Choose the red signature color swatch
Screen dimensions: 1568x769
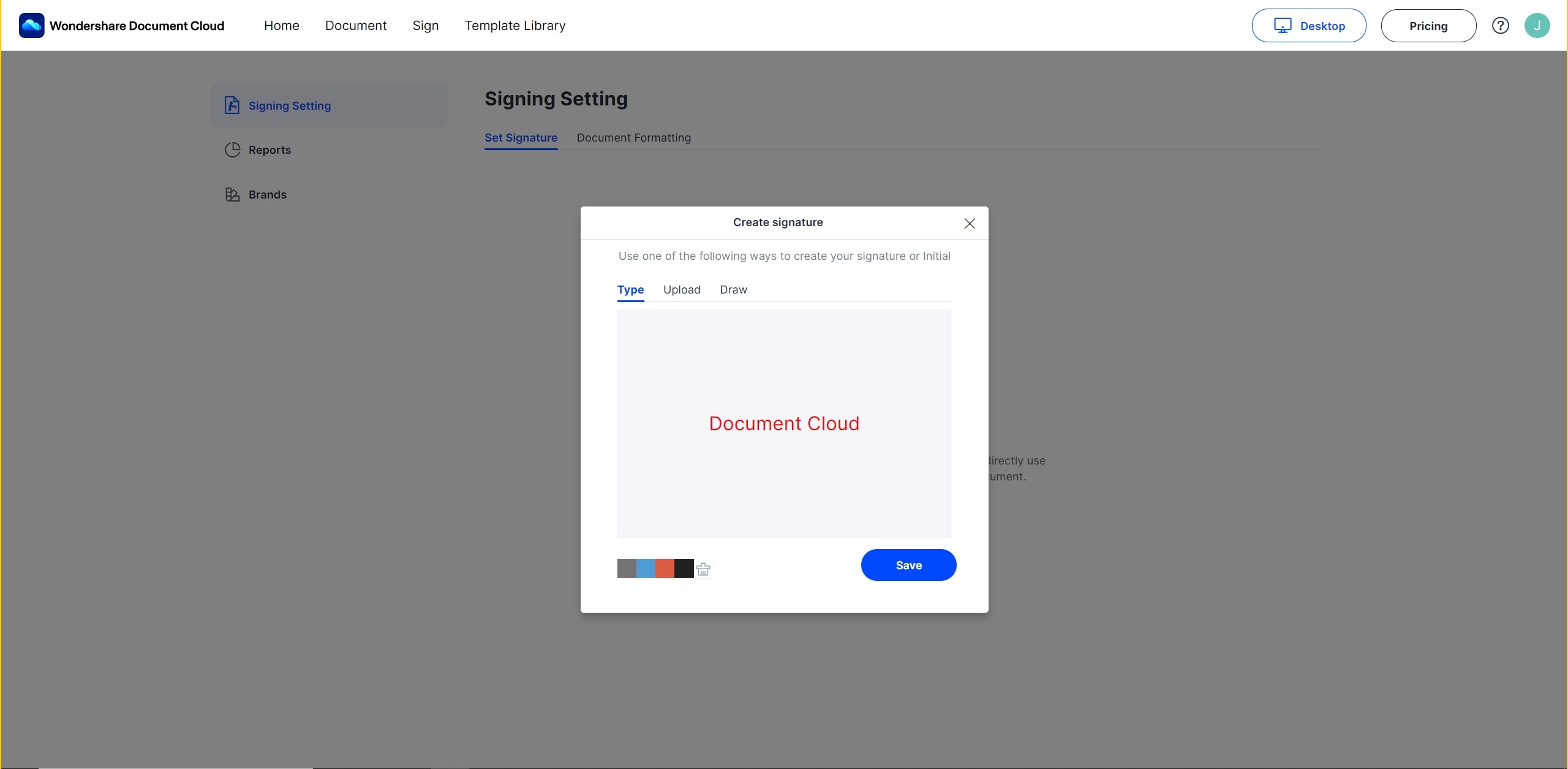(x=665, y=568)
